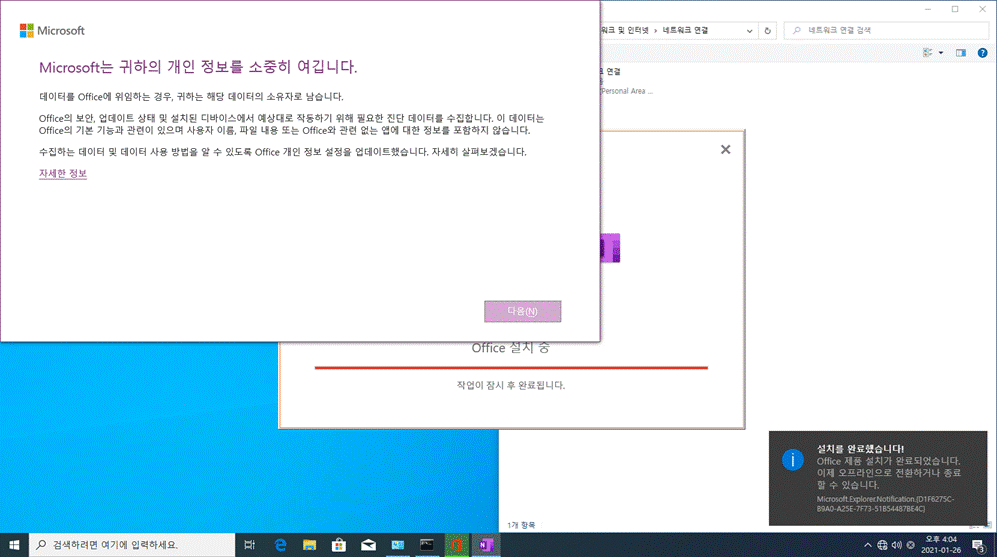Minimize the 네트워크 연결 Explorer window
Image resolution: width=997 pixels, height=557 pixels.
(x=928, y=9)
